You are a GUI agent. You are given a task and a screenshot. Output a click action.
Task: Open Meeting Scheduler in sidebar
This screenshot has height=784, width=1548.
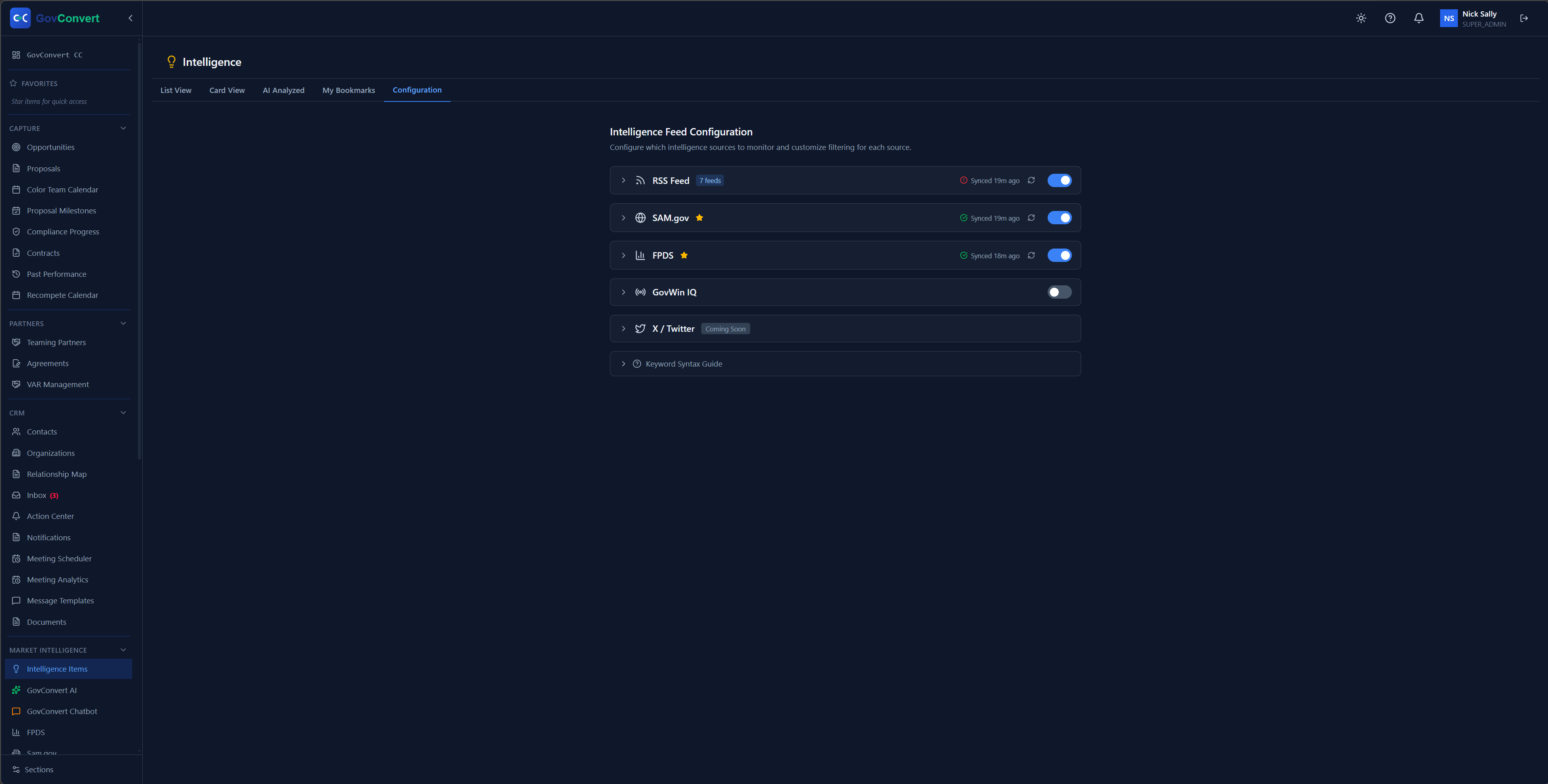(x=68, y=558)
